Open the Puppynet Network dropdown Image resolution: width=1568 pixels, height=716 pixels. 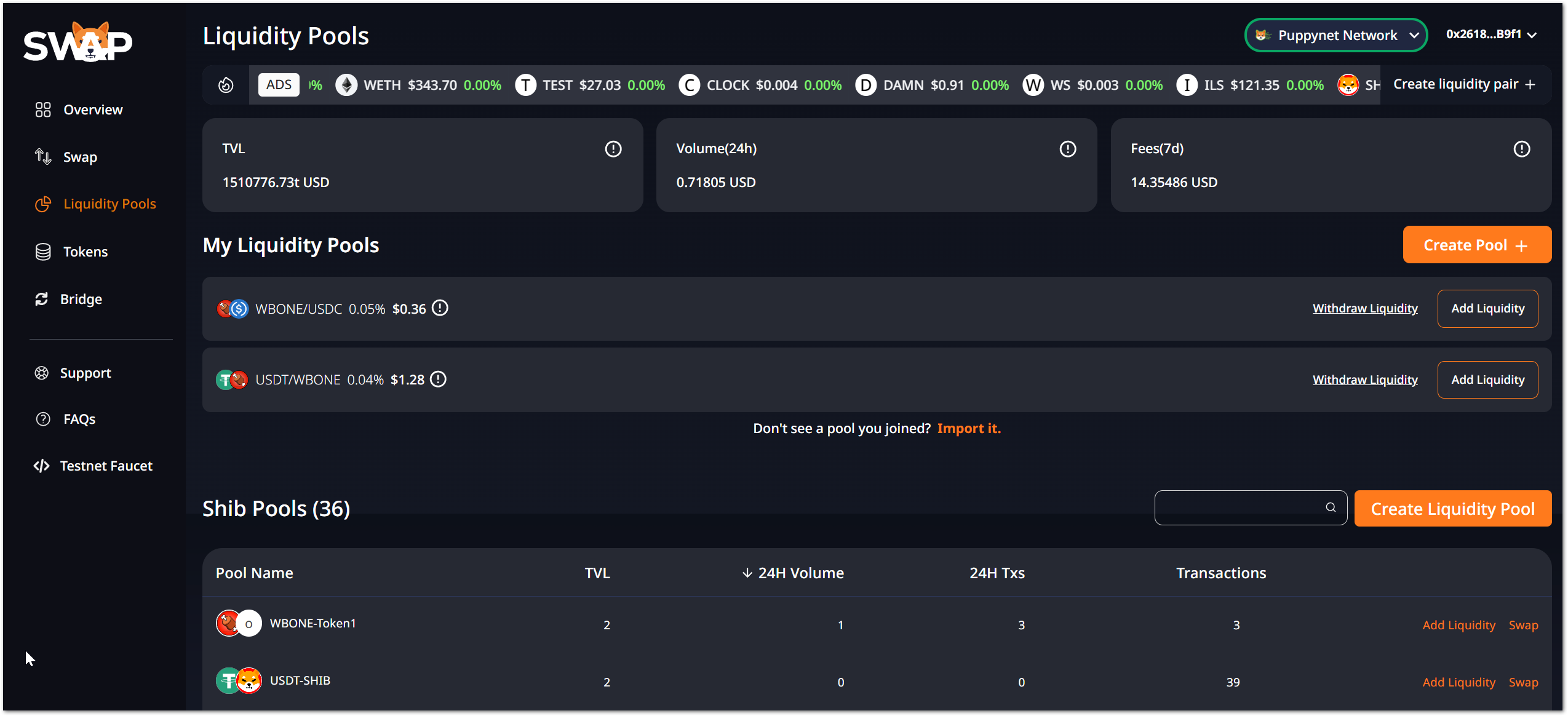pos(1335,35)
